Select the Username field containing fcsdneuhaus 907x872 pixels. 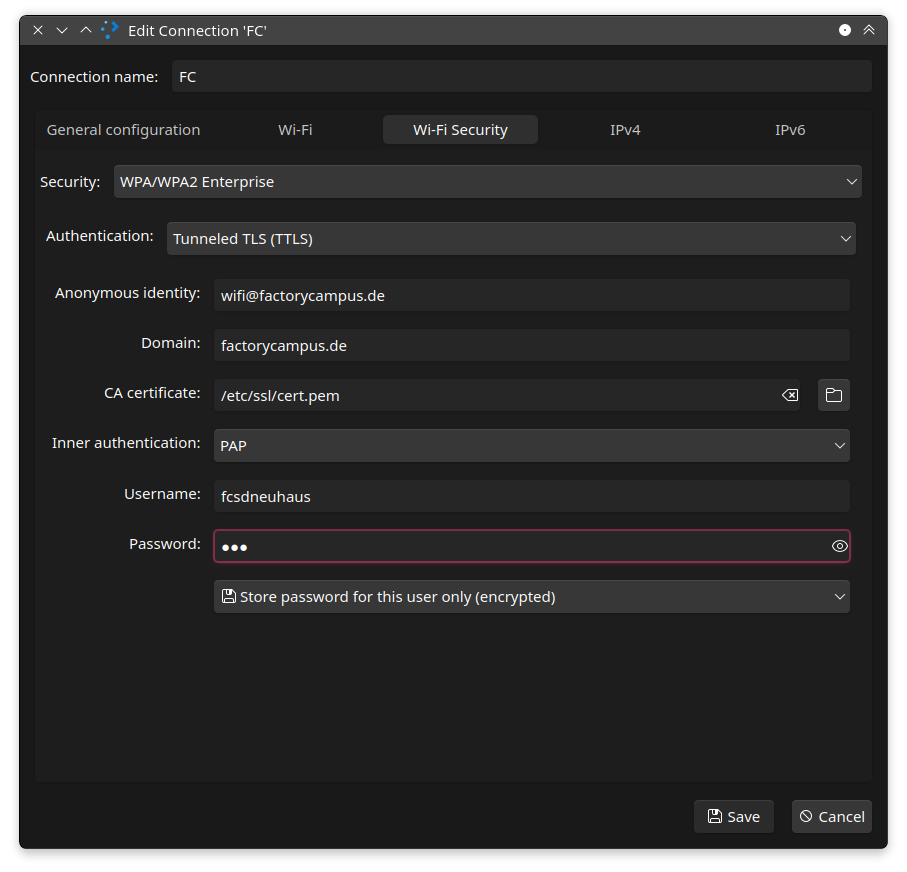click(531, 496)
